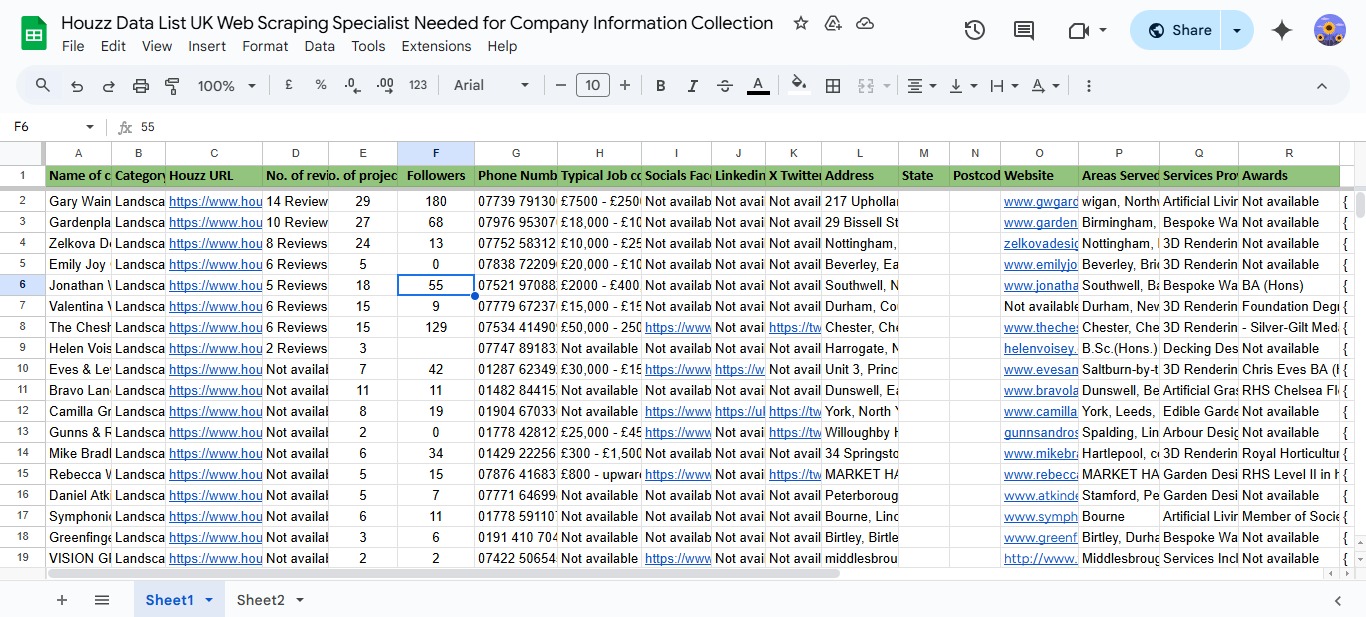Open the File menu
This screenshot has height=617, width=1366.
(73, 46)
